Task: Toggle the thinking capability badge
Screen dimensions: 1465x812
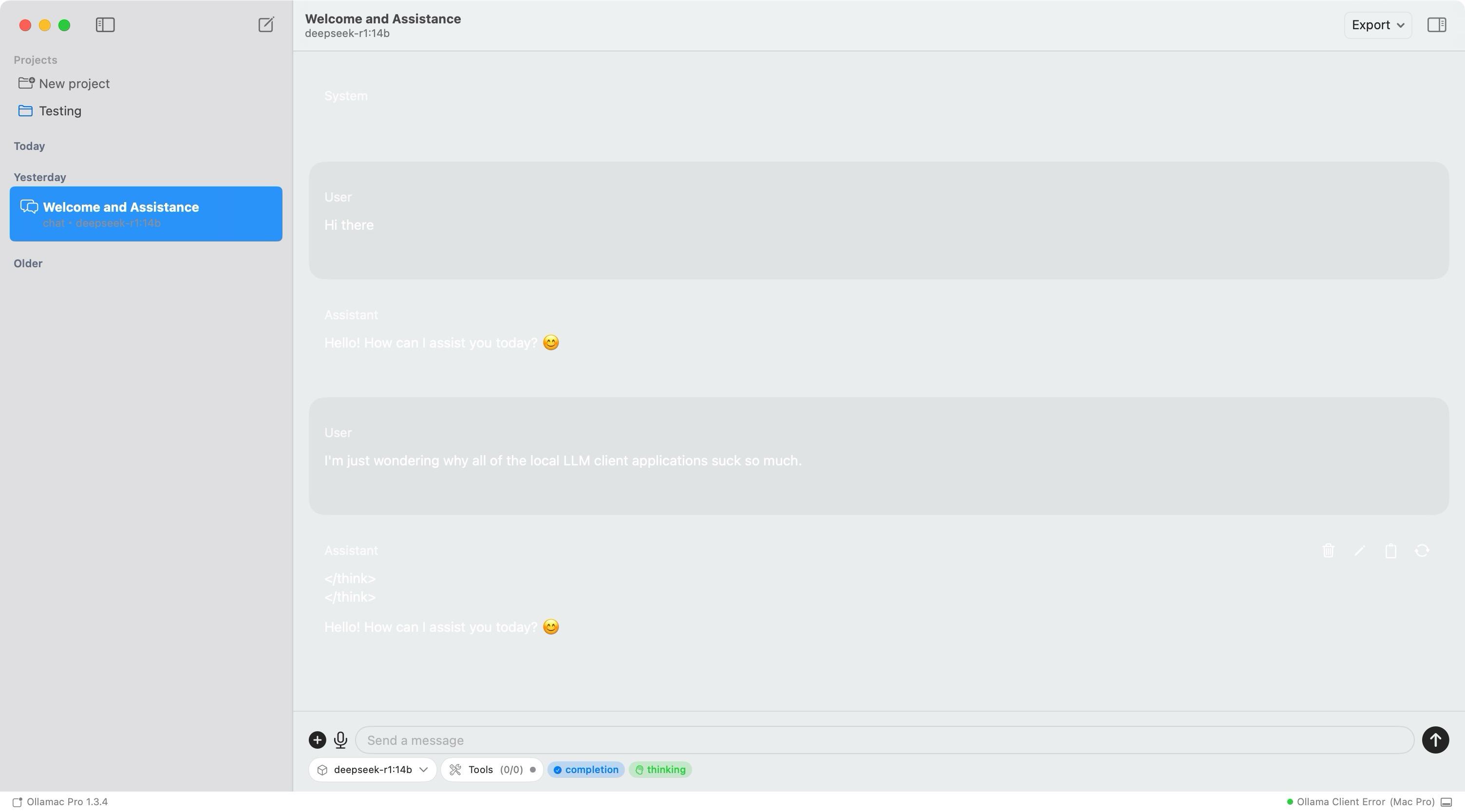Action: (660, 769)
